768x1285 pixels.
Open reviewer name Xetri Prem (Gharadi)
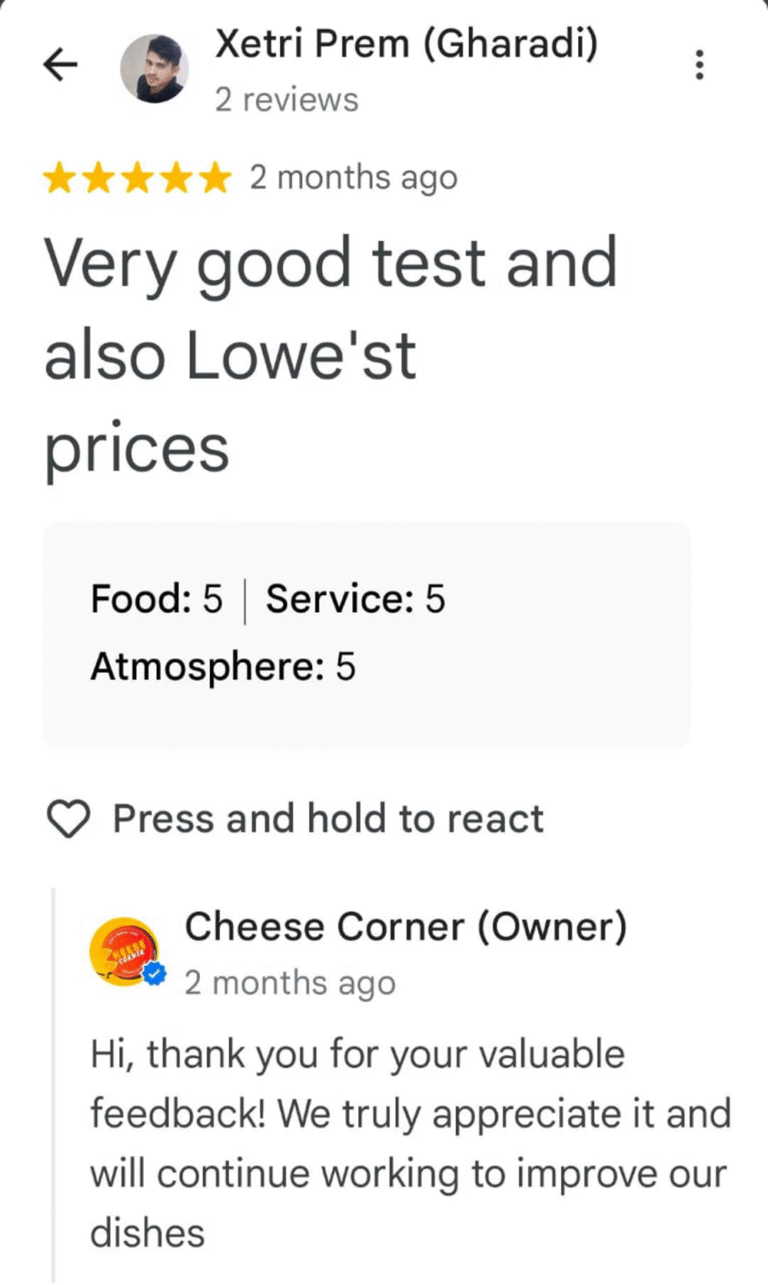coord(406,45)
